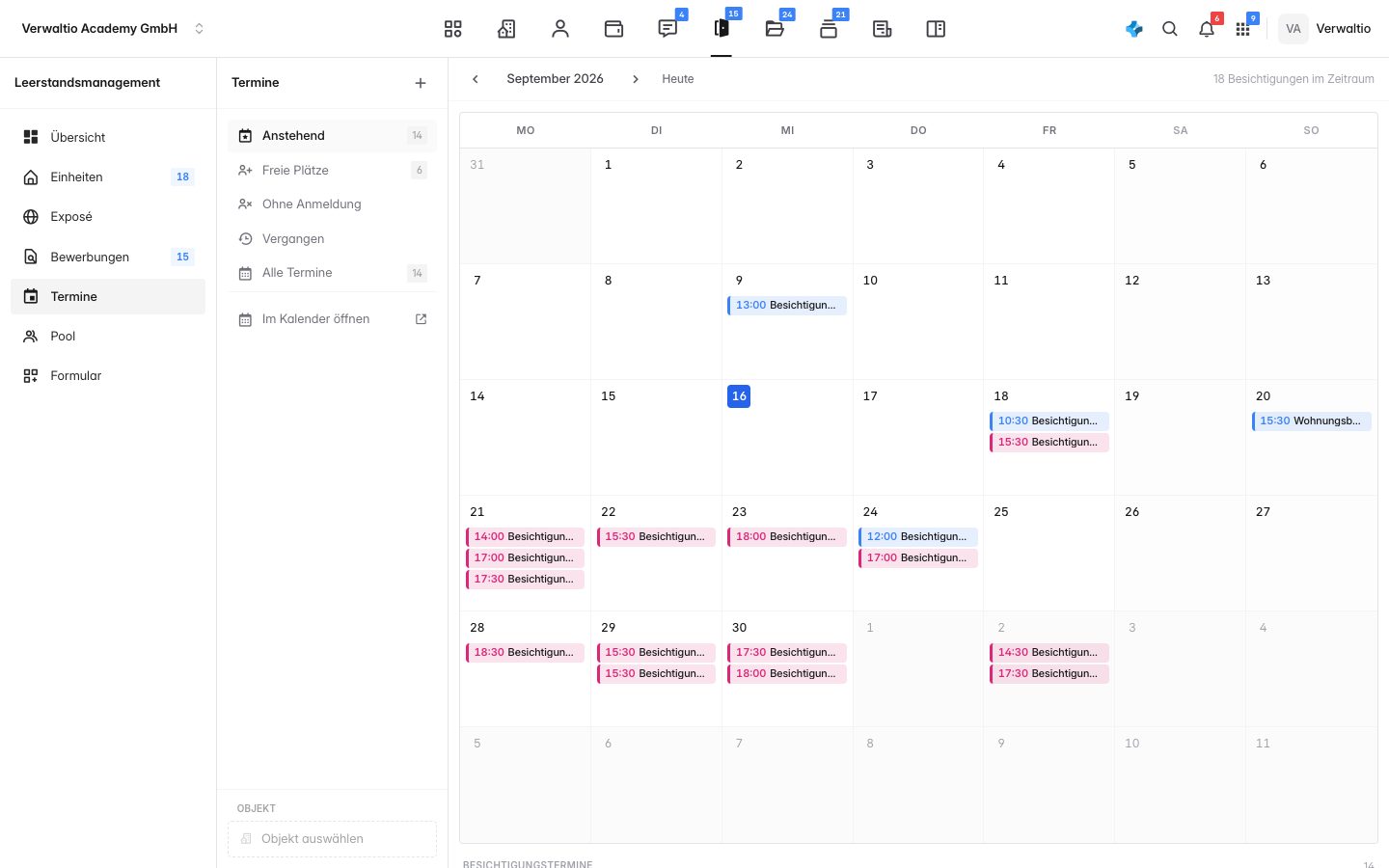Open the vacancy door icon with badge 15
Image resolution: width=1389 pixels, height=868 pixels.
(722, 29)
